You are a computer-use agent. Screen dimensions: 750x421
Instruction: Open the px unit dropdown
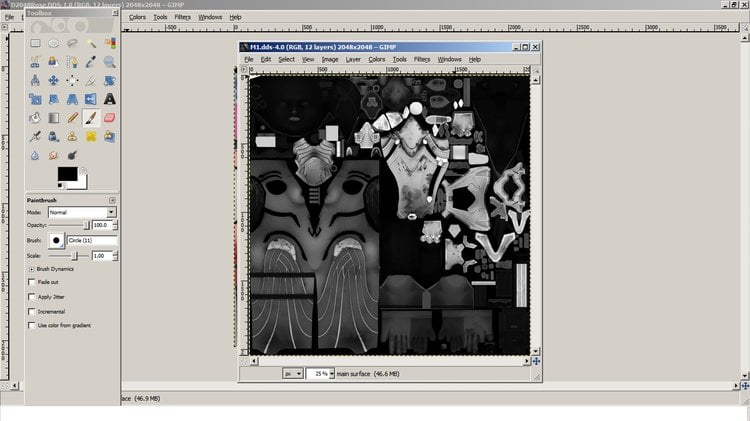click(293, 374)
